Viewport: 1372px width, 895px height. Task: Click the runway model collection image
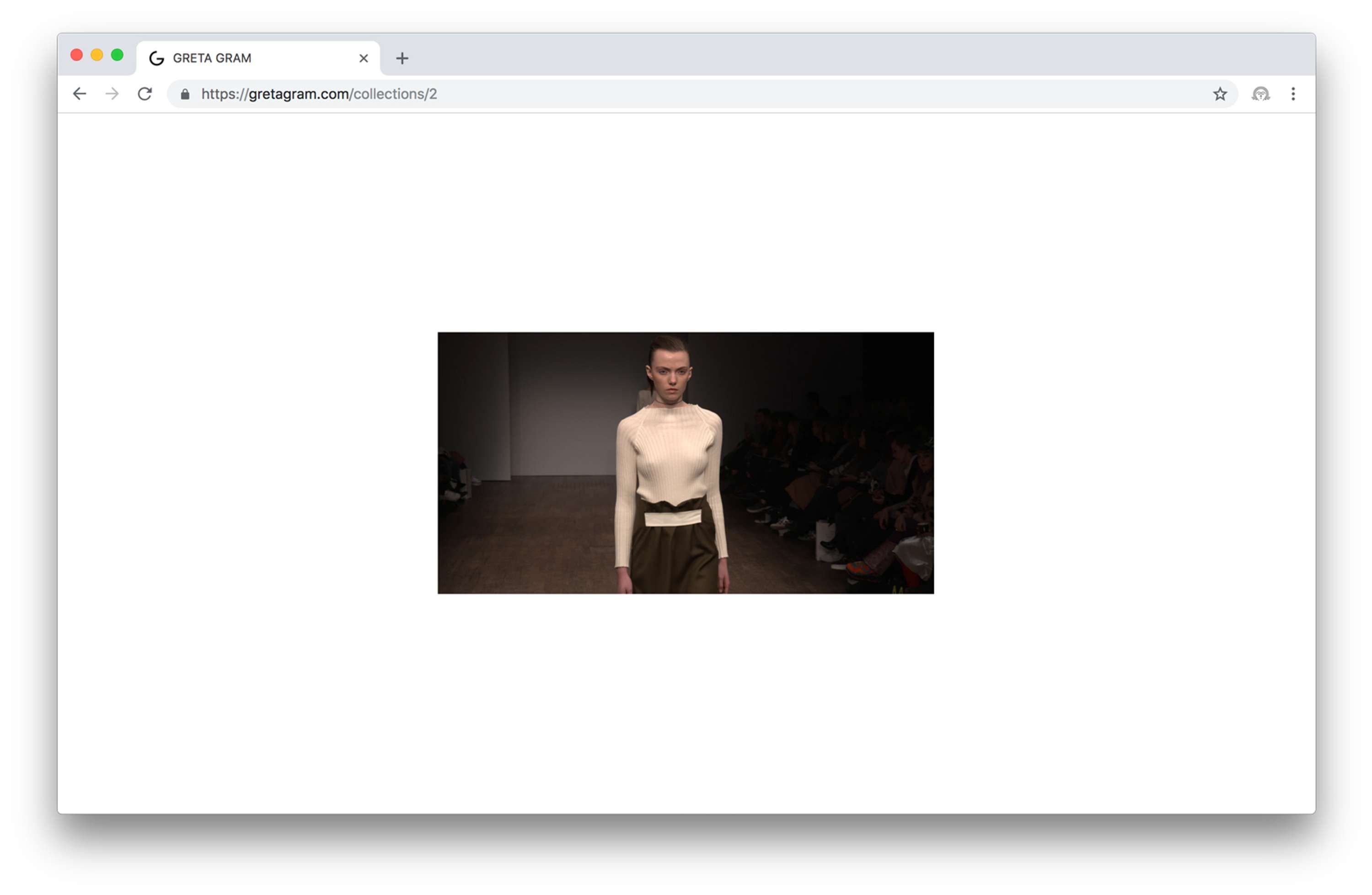[x=686, y=463]
